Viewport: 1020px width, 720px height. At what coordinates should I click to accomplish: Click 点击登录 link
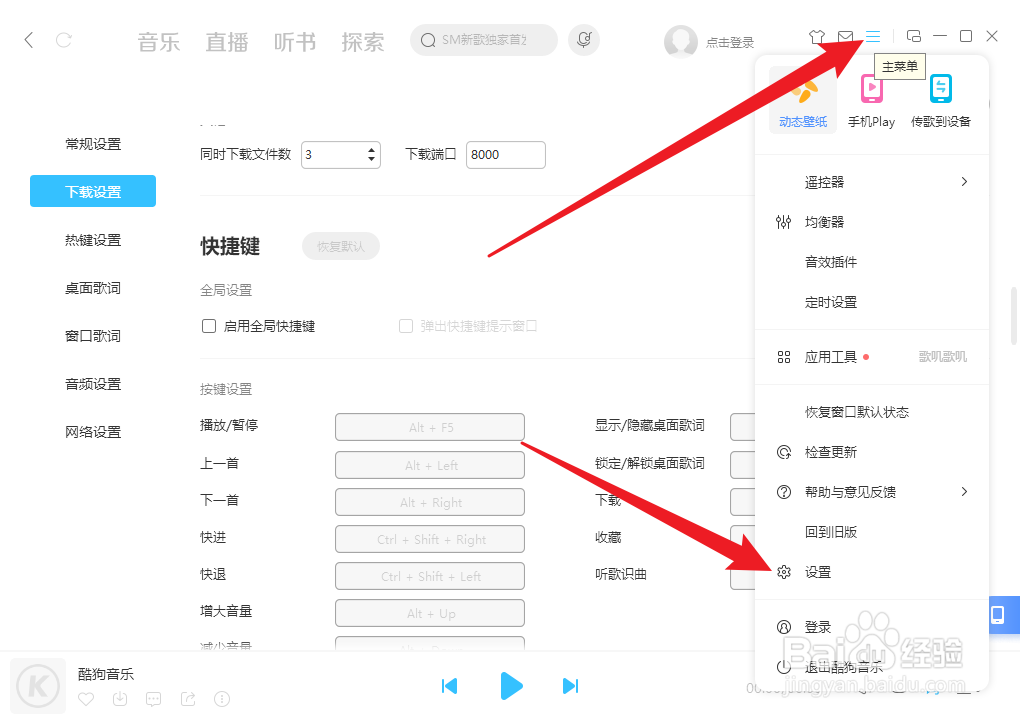(730, 43)
